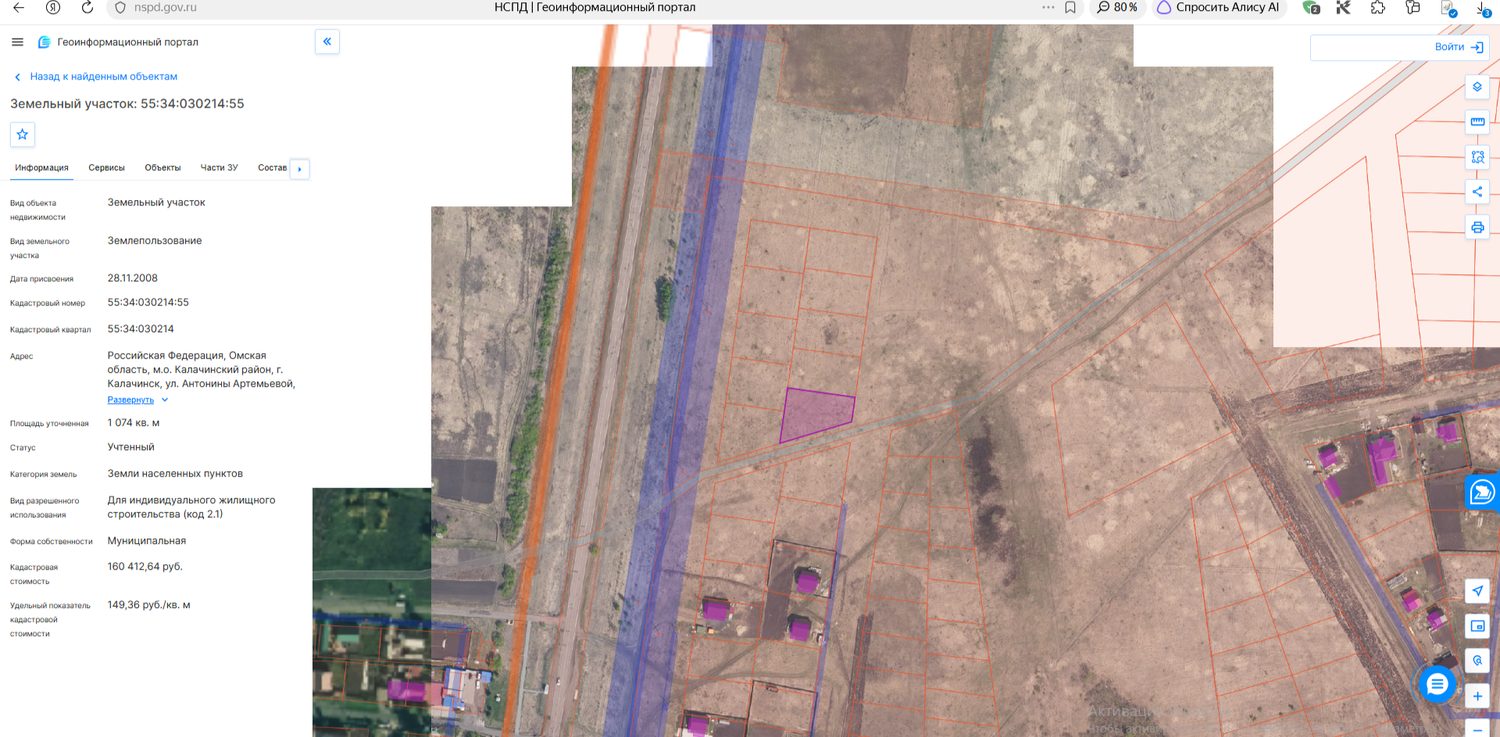
Task: Reload the browser page
Action: pyautogui.click(x=87, y=7)
